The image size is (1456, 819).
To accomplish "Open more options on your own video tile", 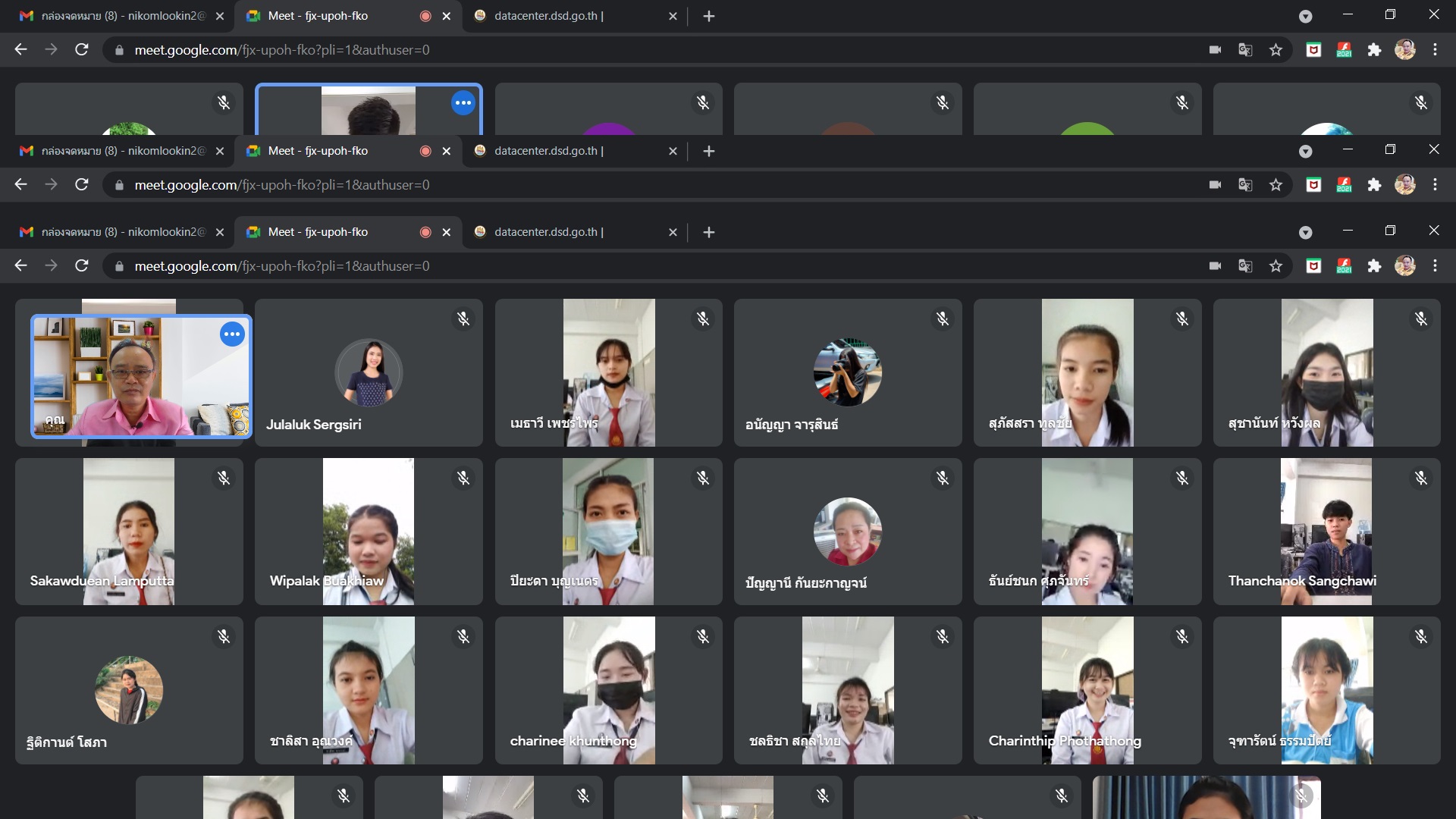I will pyautogui.click(x=232, y=334).
